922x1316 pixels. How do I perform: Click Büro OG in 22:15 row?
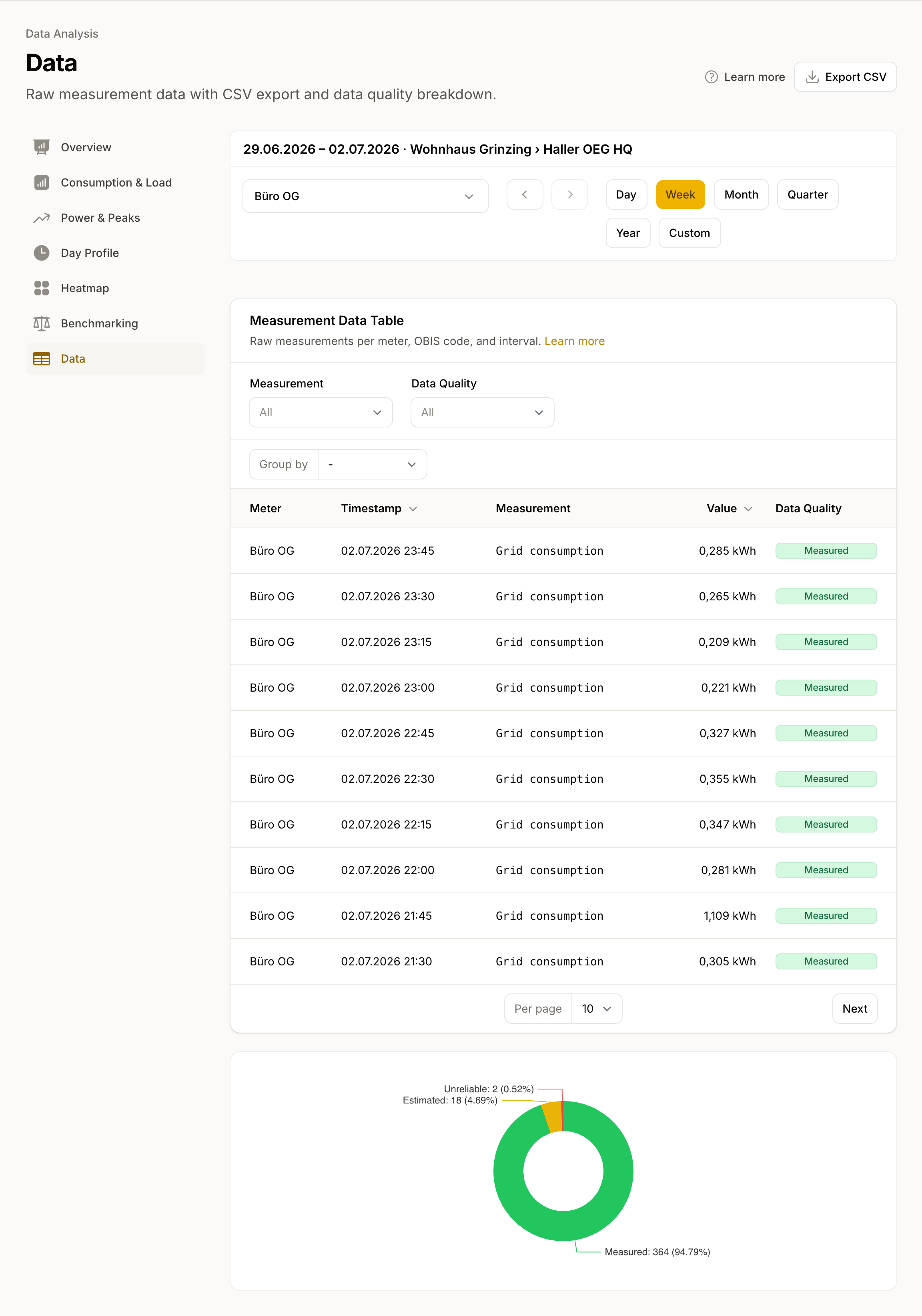click(272, 824)
